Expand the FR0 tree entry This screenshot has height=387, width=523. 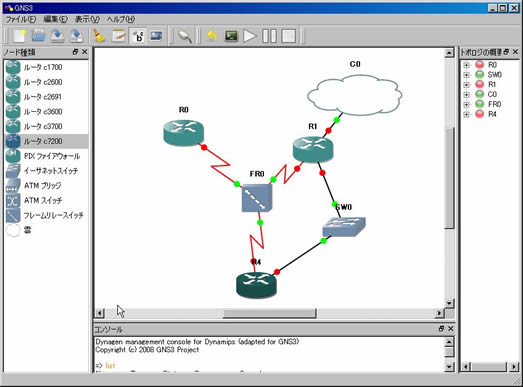467,104
